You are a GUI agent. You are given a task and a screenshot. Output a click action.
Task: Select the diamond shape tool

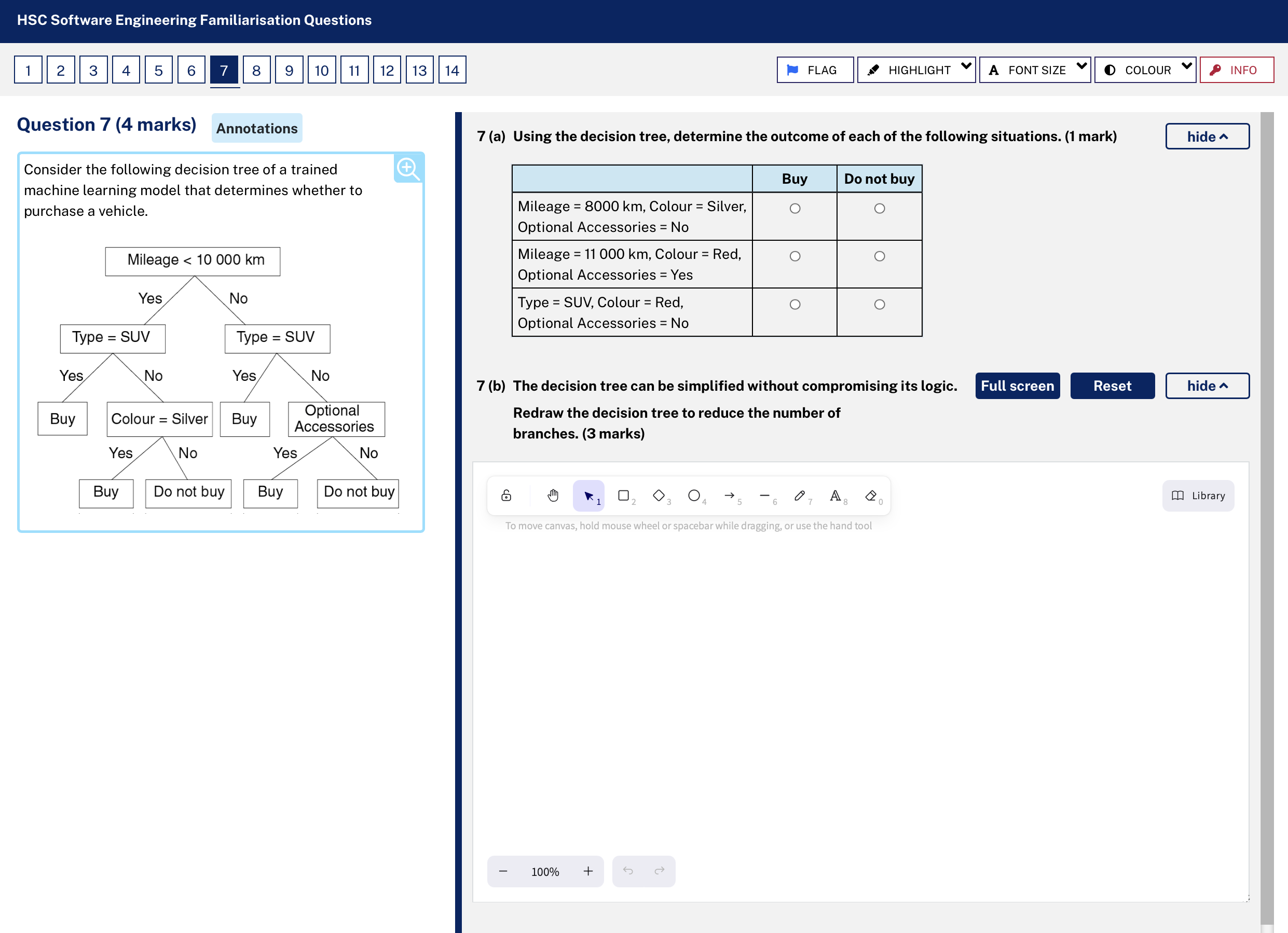660,496
